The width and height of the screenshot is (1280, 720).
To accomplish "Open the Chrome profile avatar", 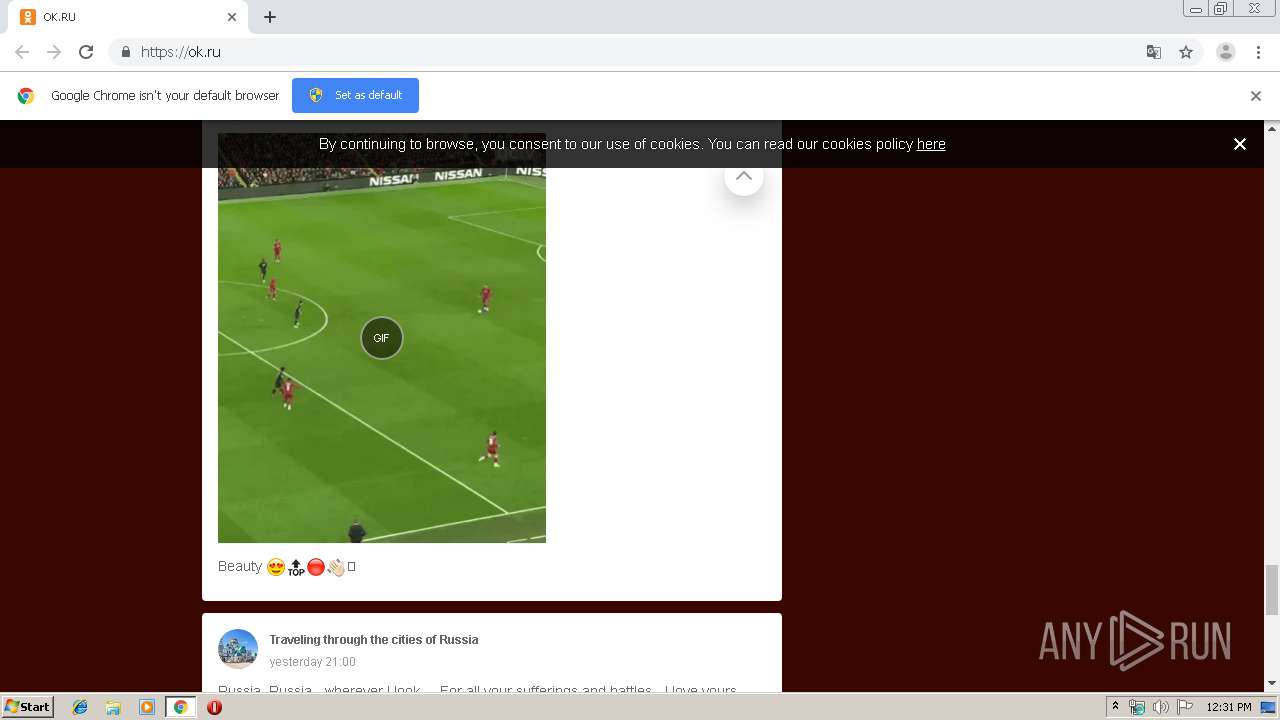I will click(x=1226, y=52).
